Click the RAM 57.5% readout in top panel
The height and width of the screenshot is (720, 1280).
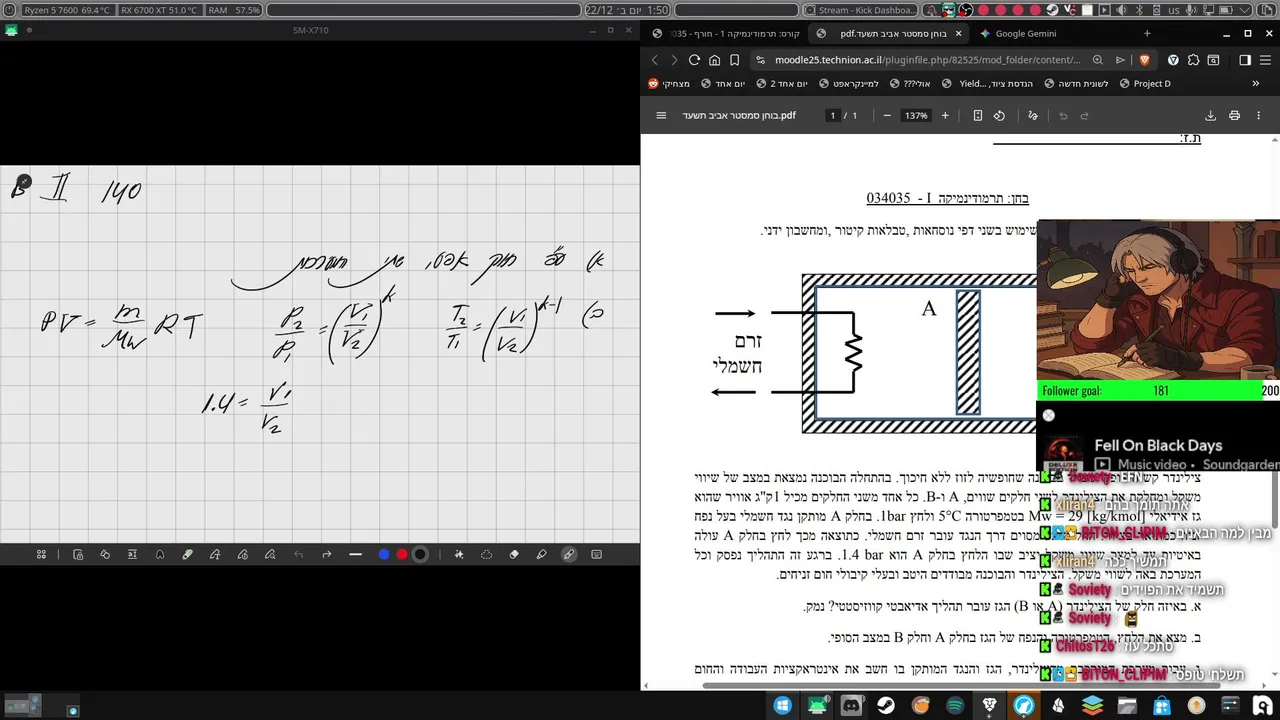tap(235, 10)
